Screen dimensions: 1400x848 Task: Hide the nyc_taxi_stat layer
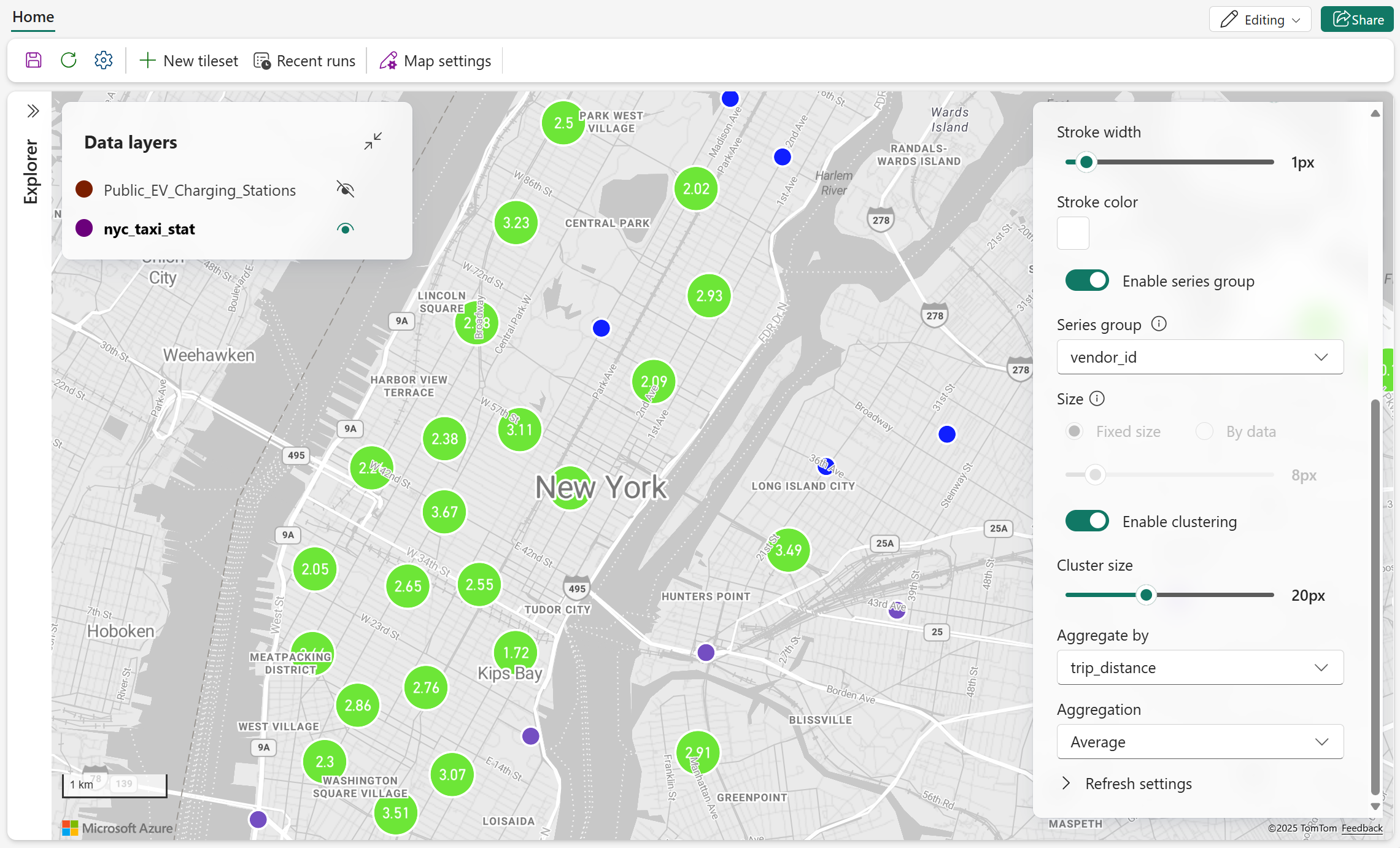click(346, 229)
